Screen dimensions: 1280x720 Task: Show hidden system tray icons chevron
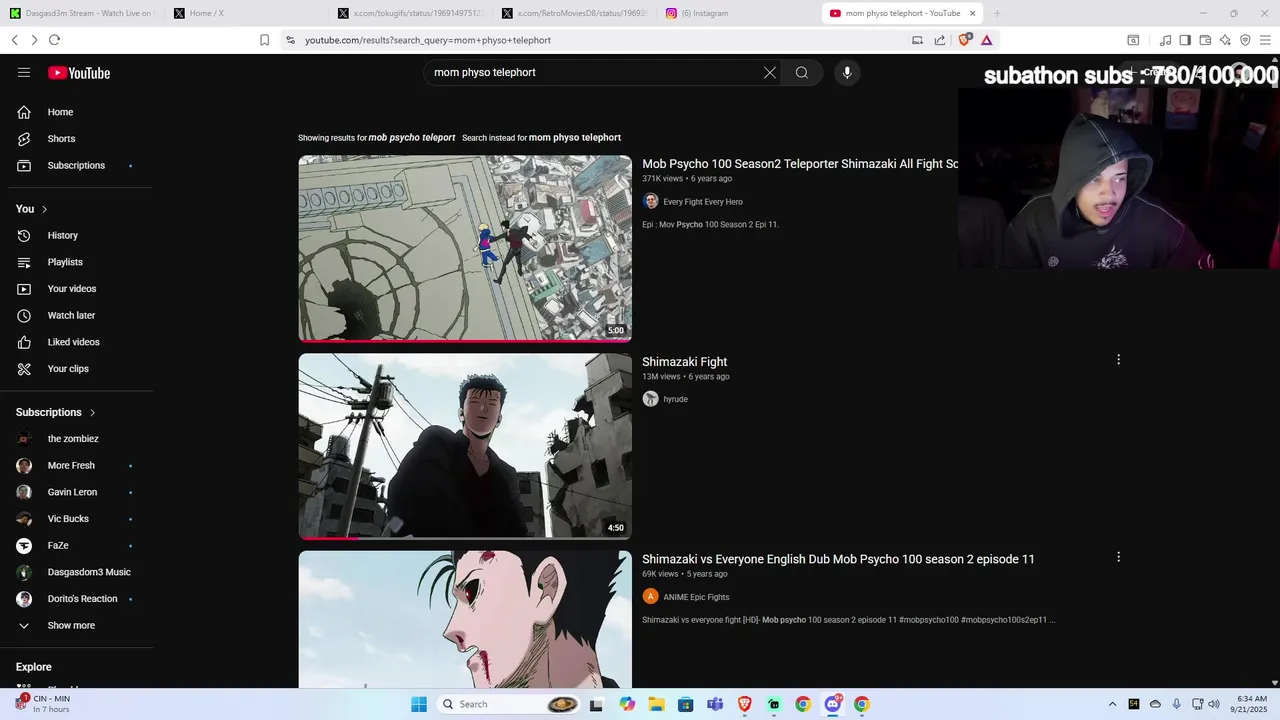coord(1112,704)
